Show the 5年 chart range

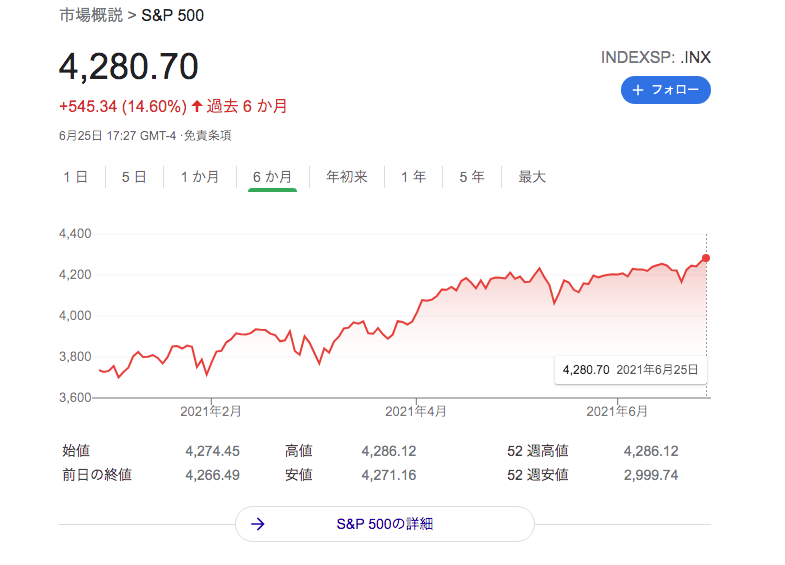pyautogui.click(x=472, y=177)
